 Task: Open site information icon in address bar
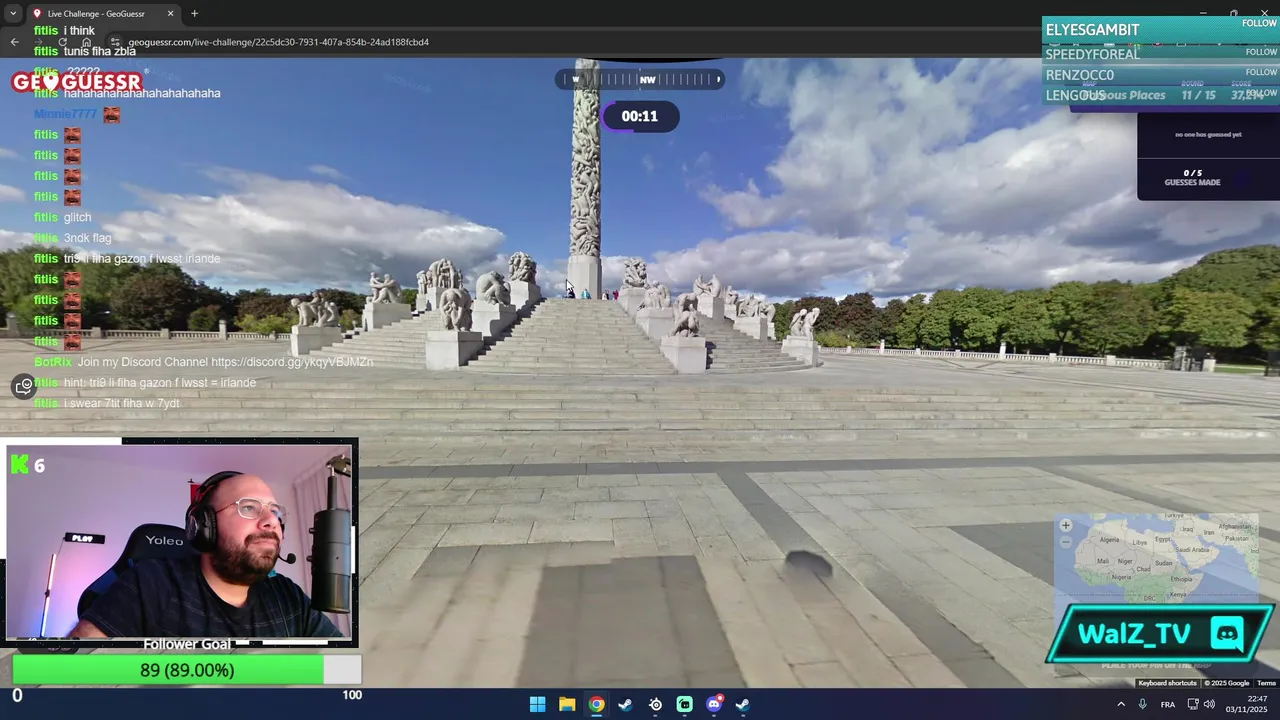(x=115, y=42)
